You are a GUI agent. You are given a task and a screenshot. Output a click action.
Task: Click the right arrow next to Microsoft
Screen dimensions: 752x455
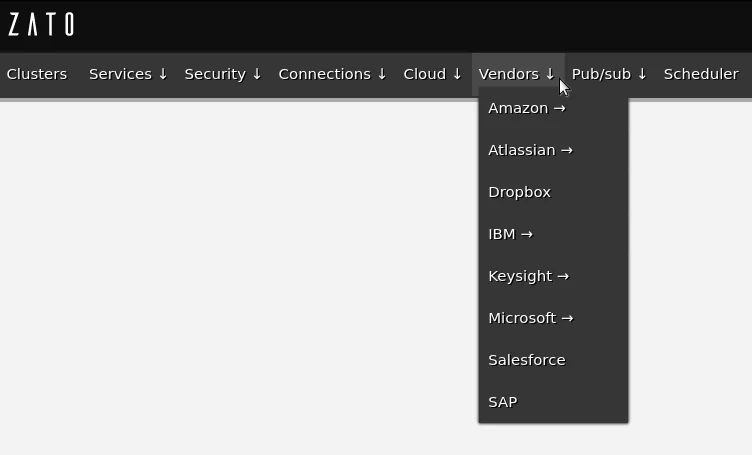point(567,318)
